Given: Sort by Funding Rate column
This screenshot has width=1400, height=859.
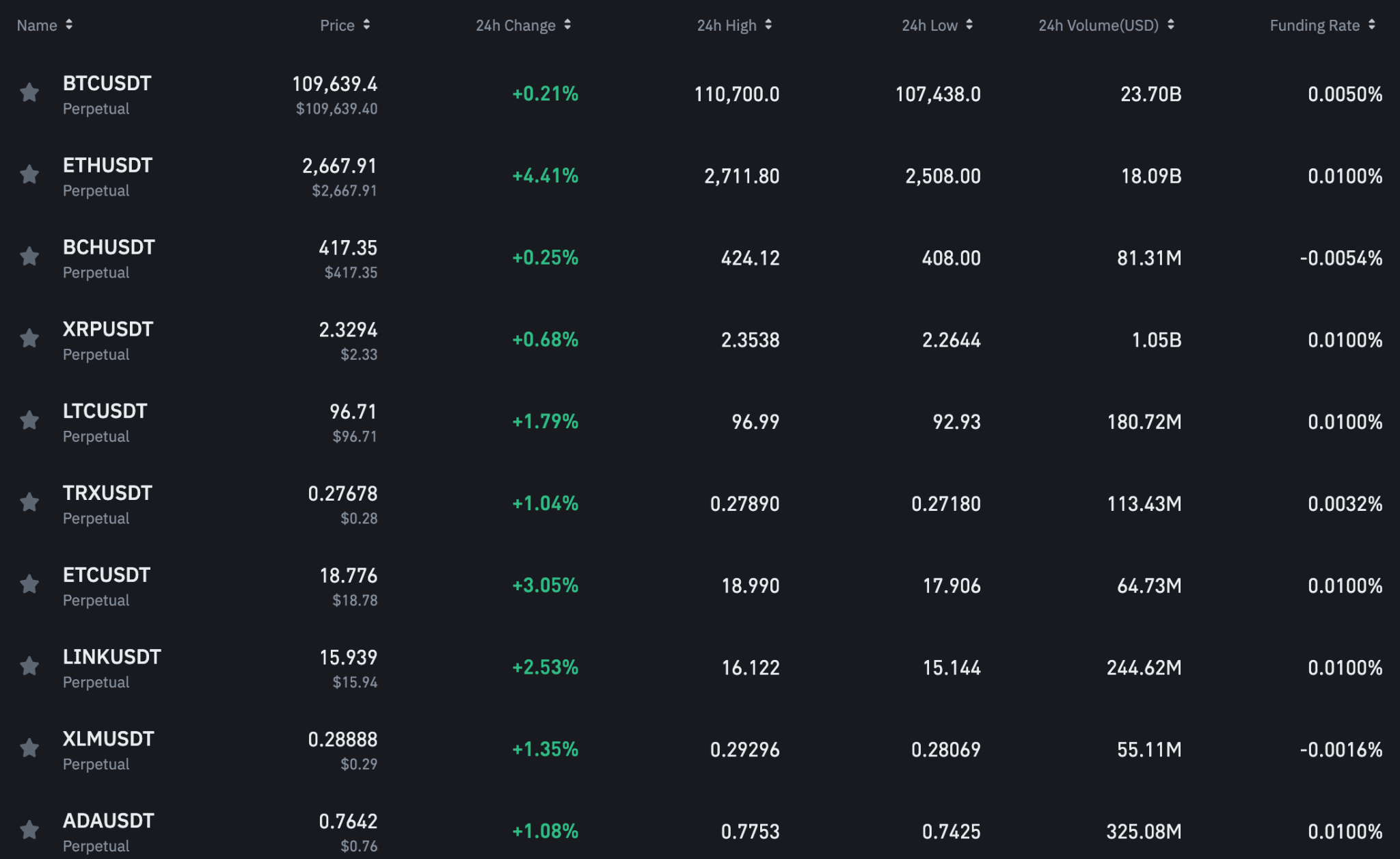Looking at the screenshot, I should click(1322, 25).
